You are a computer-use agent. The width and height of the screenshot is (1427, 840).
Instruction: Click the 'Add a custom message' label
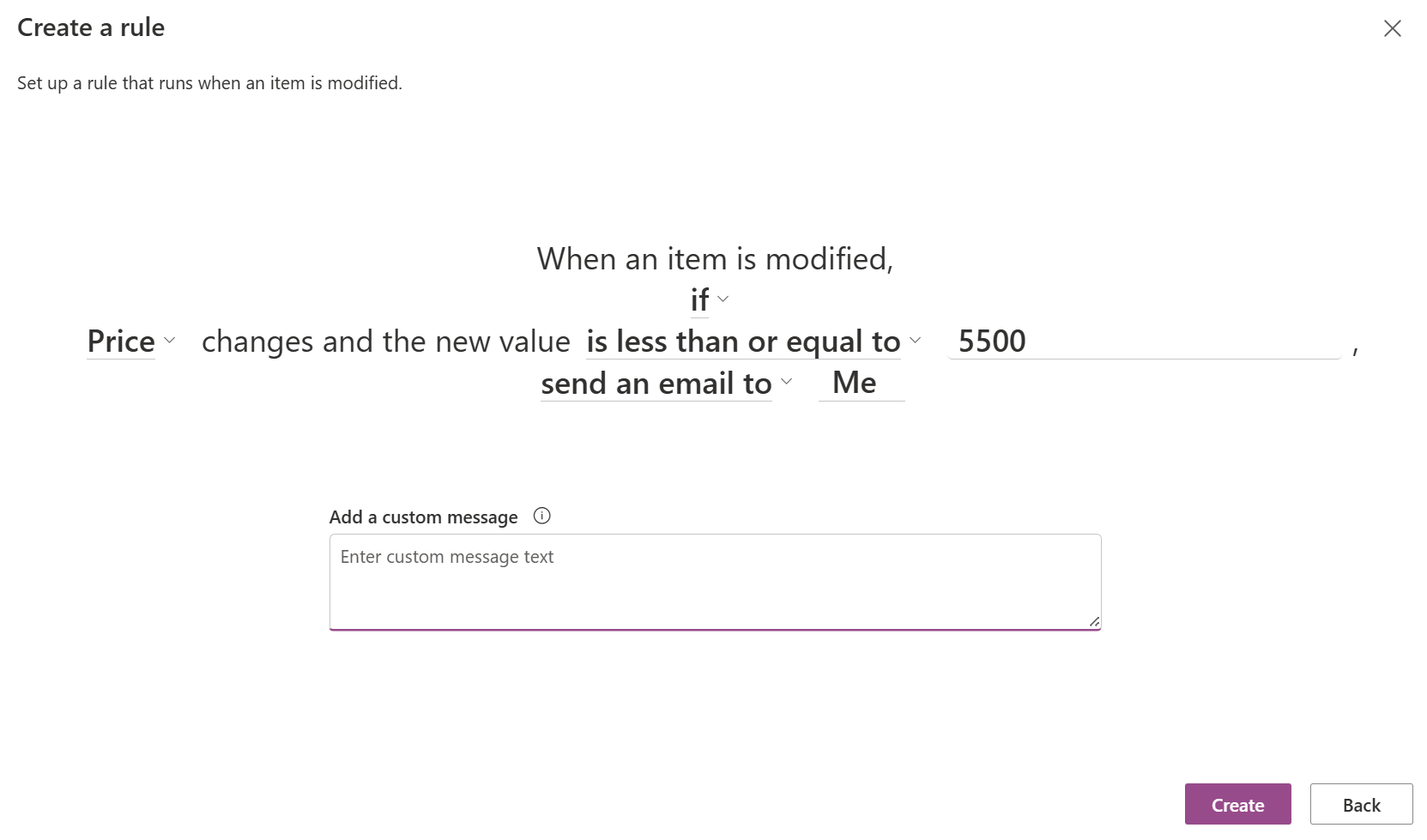coord(423,517)
